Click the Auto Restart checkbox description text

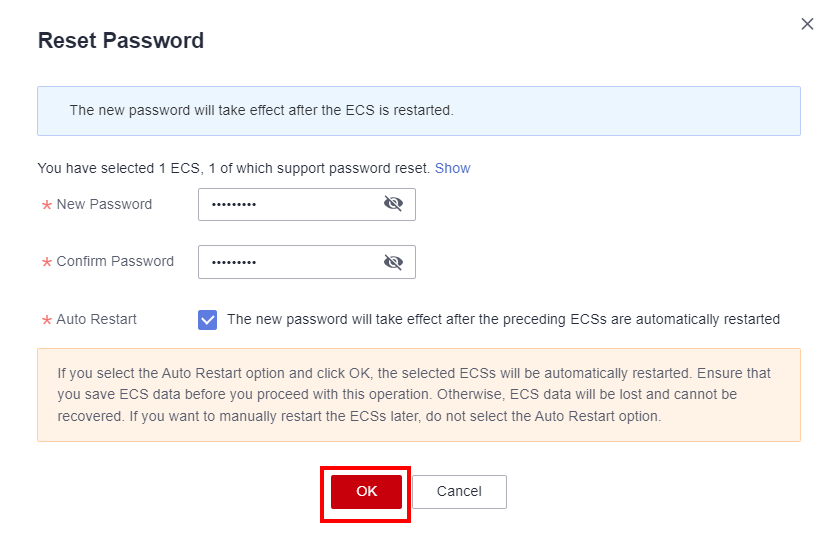click(x=503, y=320)
